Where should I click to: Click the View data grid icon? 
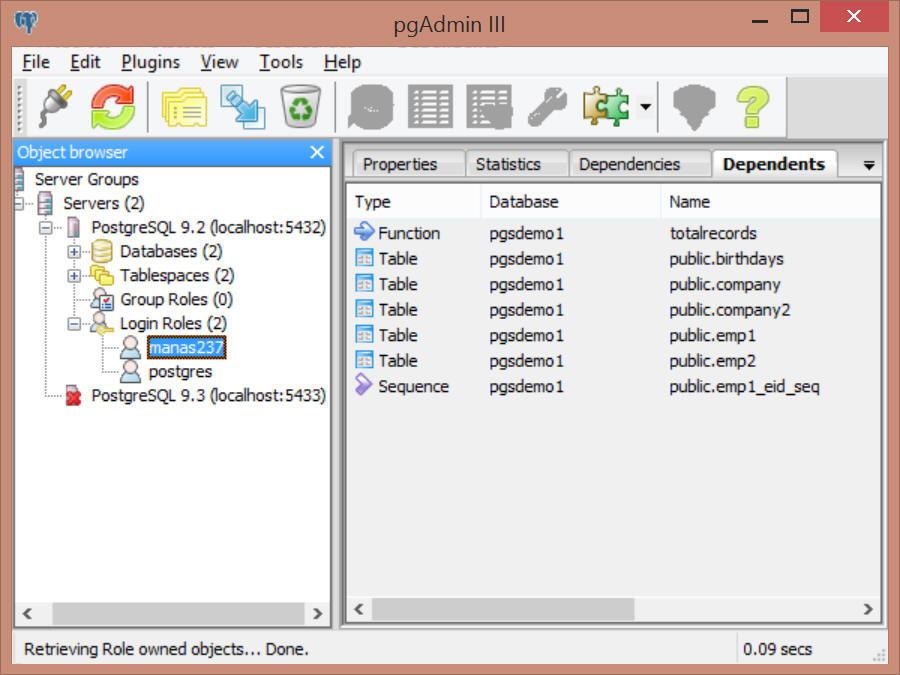(x=430, y=107)
